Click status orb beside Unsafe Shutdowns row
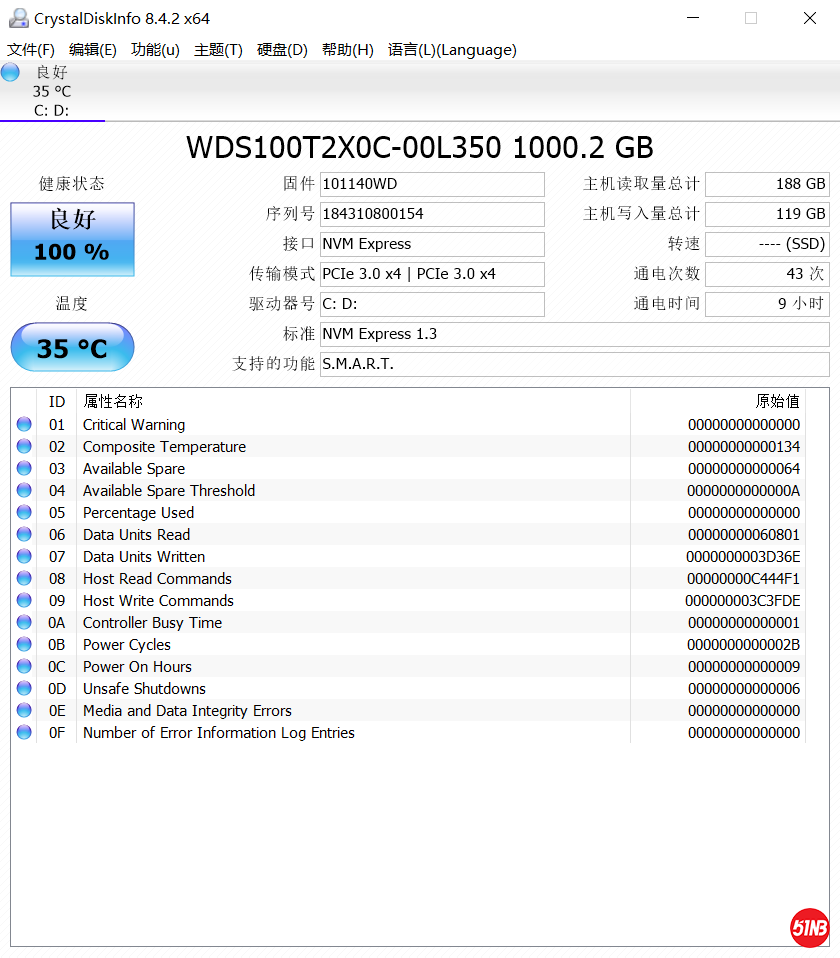840x958 pixels. [24, 689]
